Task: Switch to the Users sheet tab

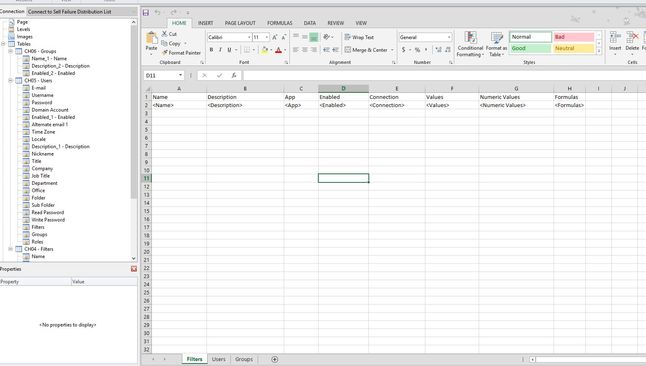Action: 219,359
